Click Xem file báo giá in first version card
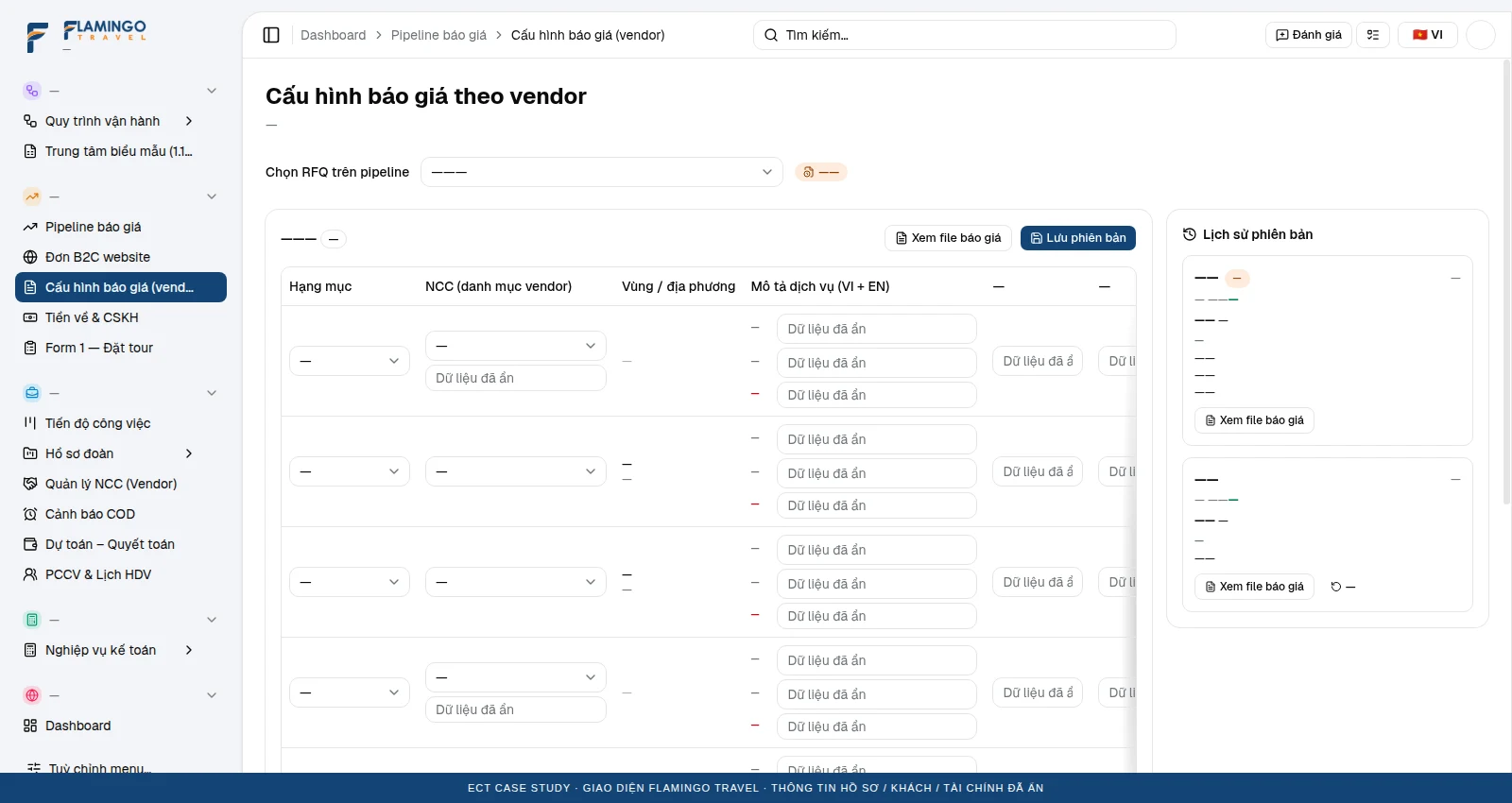 click(1254, 420)
